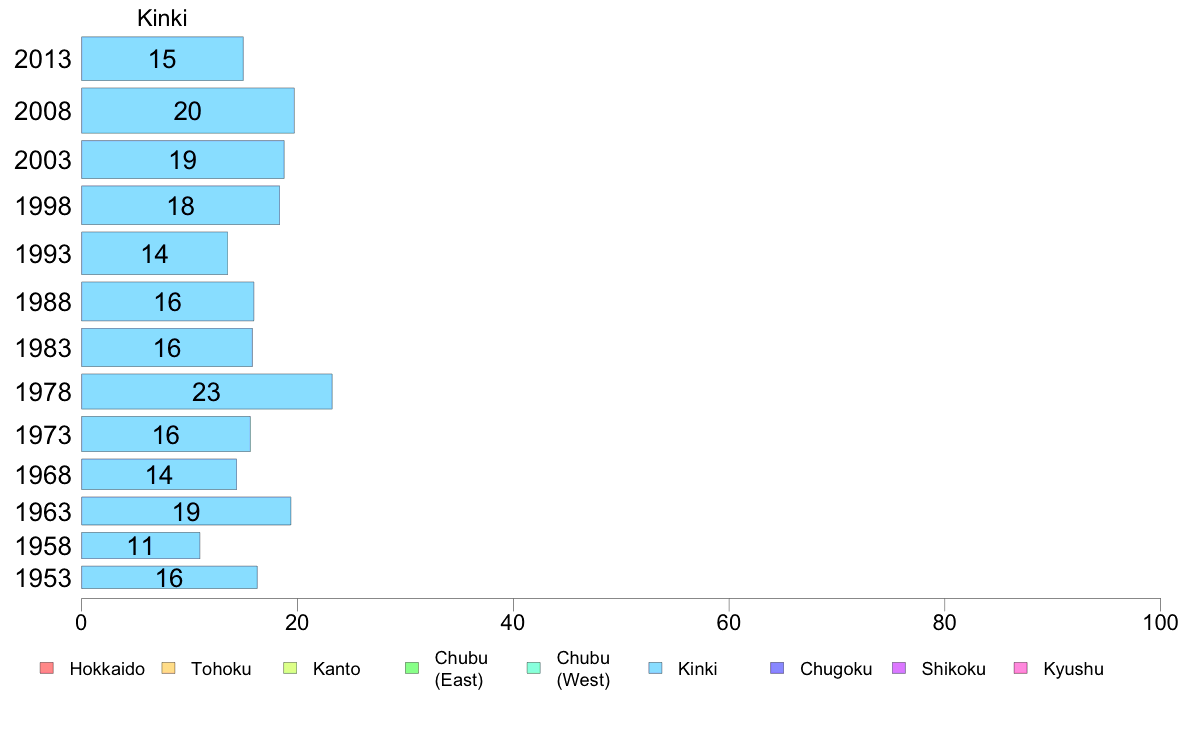Select the 2013 bar showing 15

(162, 58)
